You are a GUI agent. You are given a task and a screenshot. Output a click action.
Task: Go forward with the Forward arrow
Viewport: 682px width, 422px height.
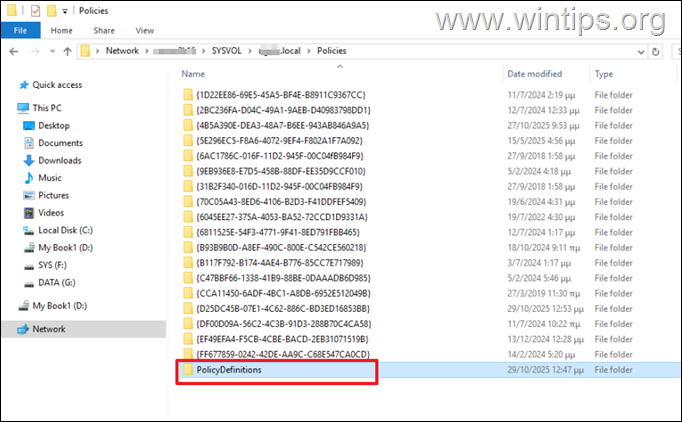point(35,51)
